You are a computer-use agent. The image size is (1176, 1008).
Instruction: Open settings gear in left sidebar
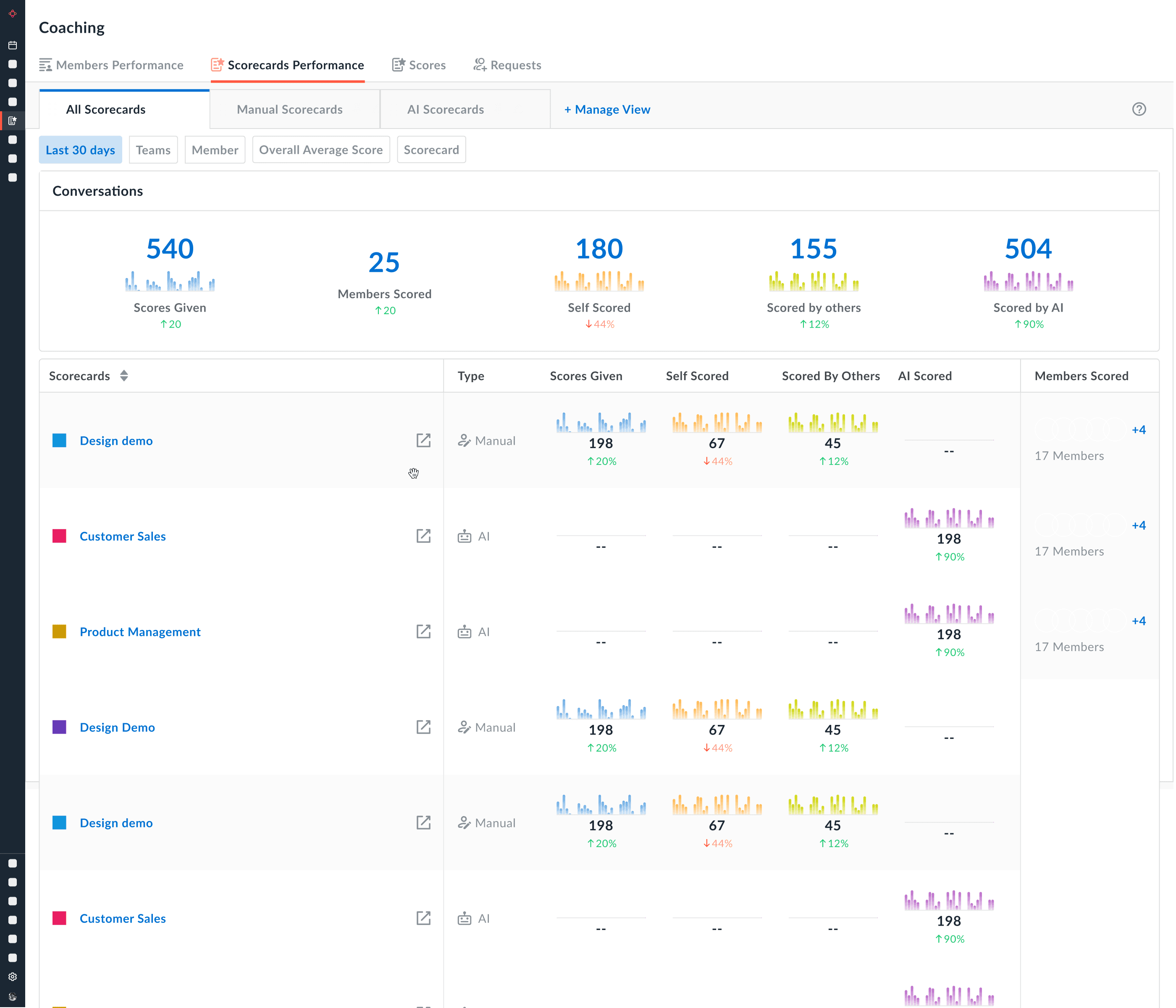[x=13, y=977]
